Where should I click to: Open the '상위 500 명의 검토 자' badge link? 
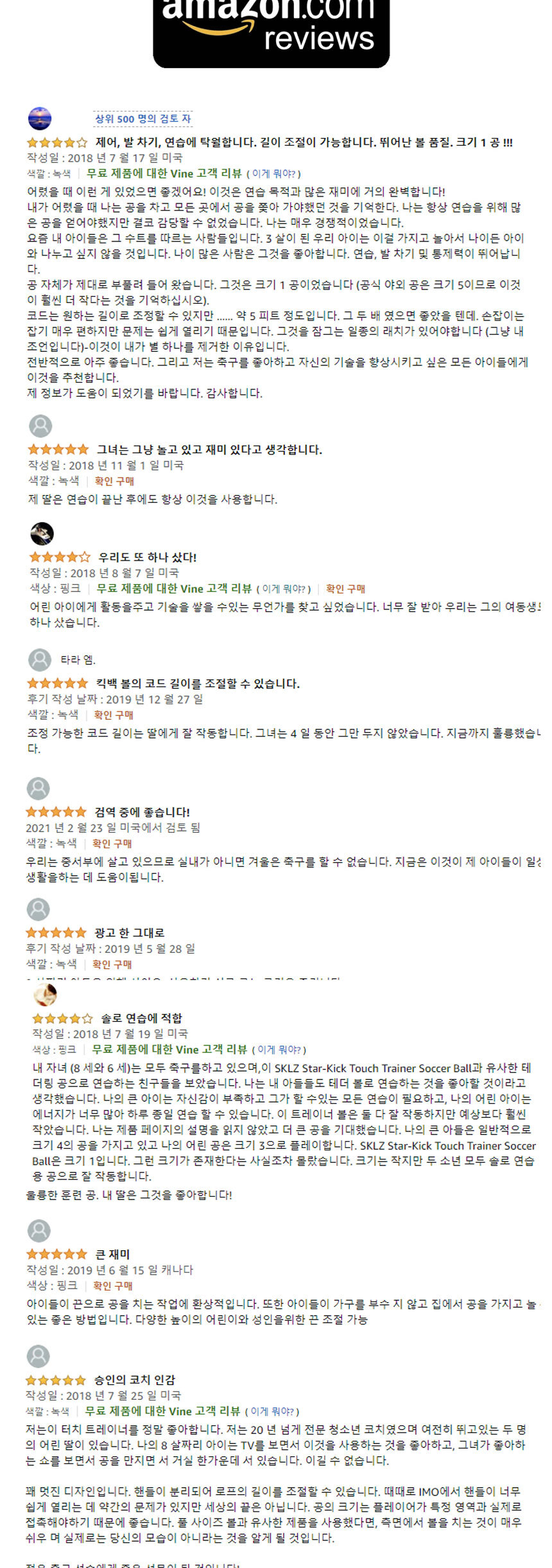(x=142, y=119)
